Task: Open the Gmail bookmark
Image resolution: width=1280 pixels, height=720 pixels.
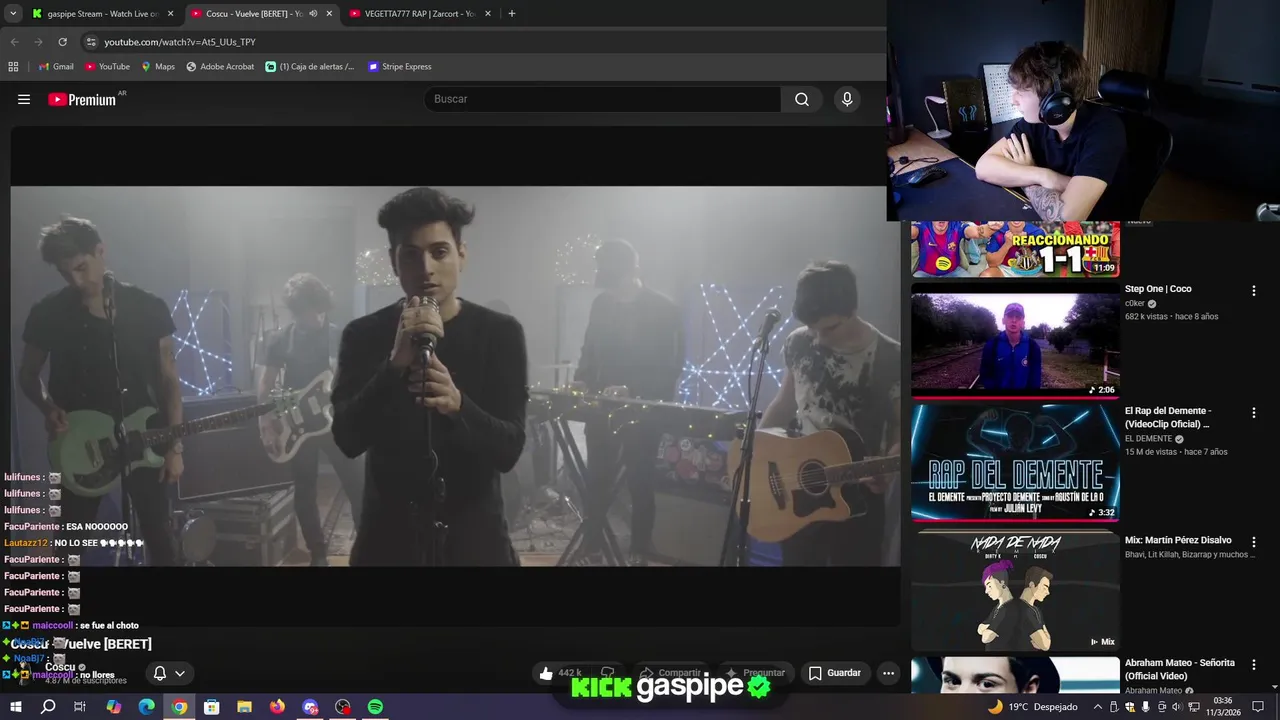Action: click(x=56, y=67)
